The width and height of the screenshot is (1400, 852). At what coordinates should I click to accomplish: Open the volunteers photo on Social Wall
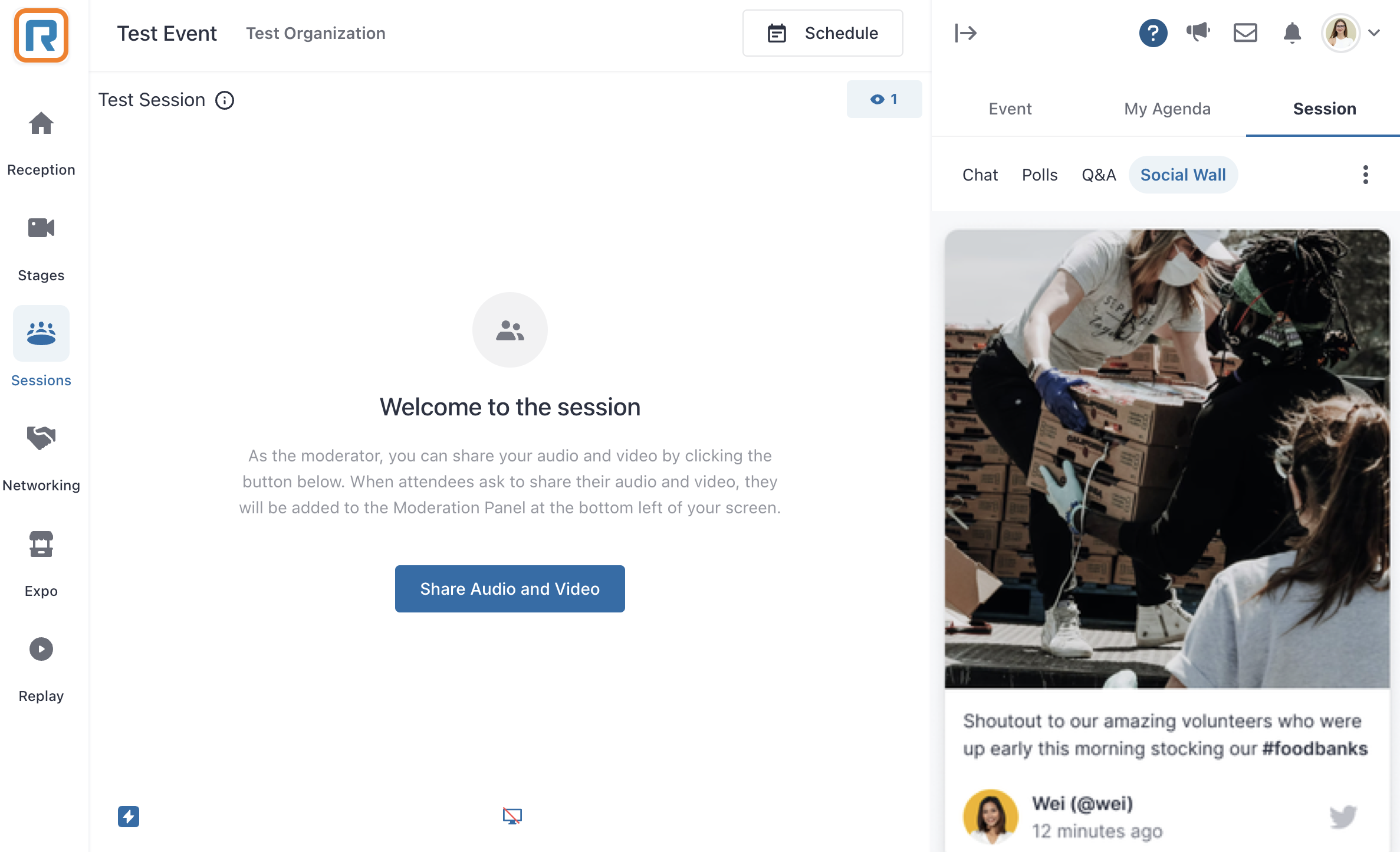[x=1167, y=459]
